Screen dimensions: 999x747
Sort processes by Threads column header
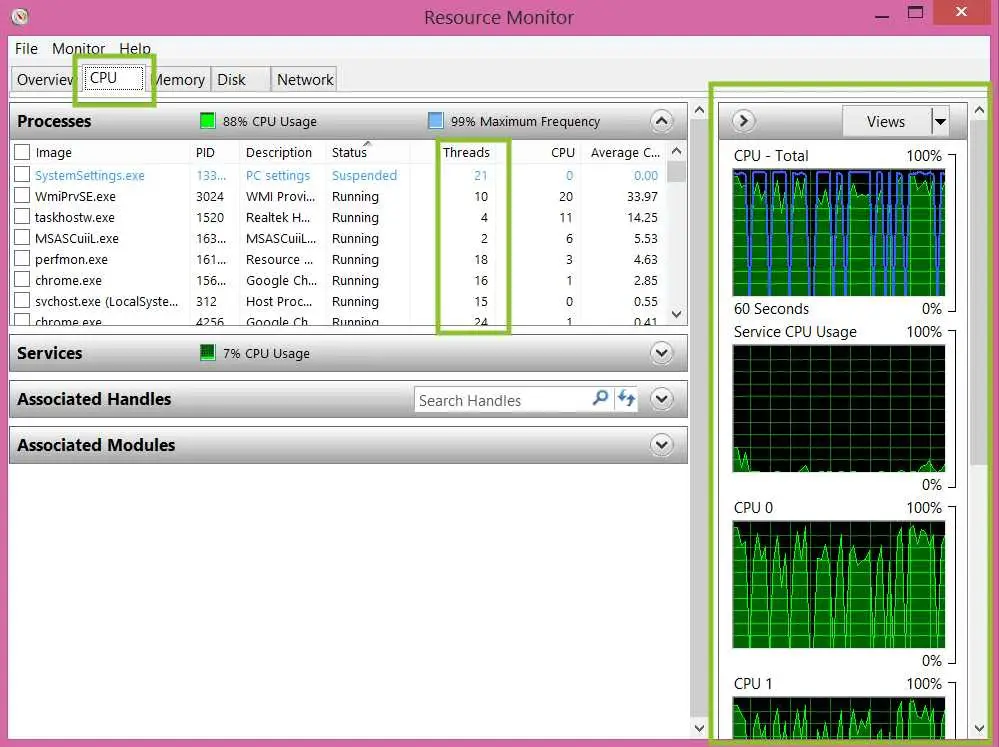466,152
